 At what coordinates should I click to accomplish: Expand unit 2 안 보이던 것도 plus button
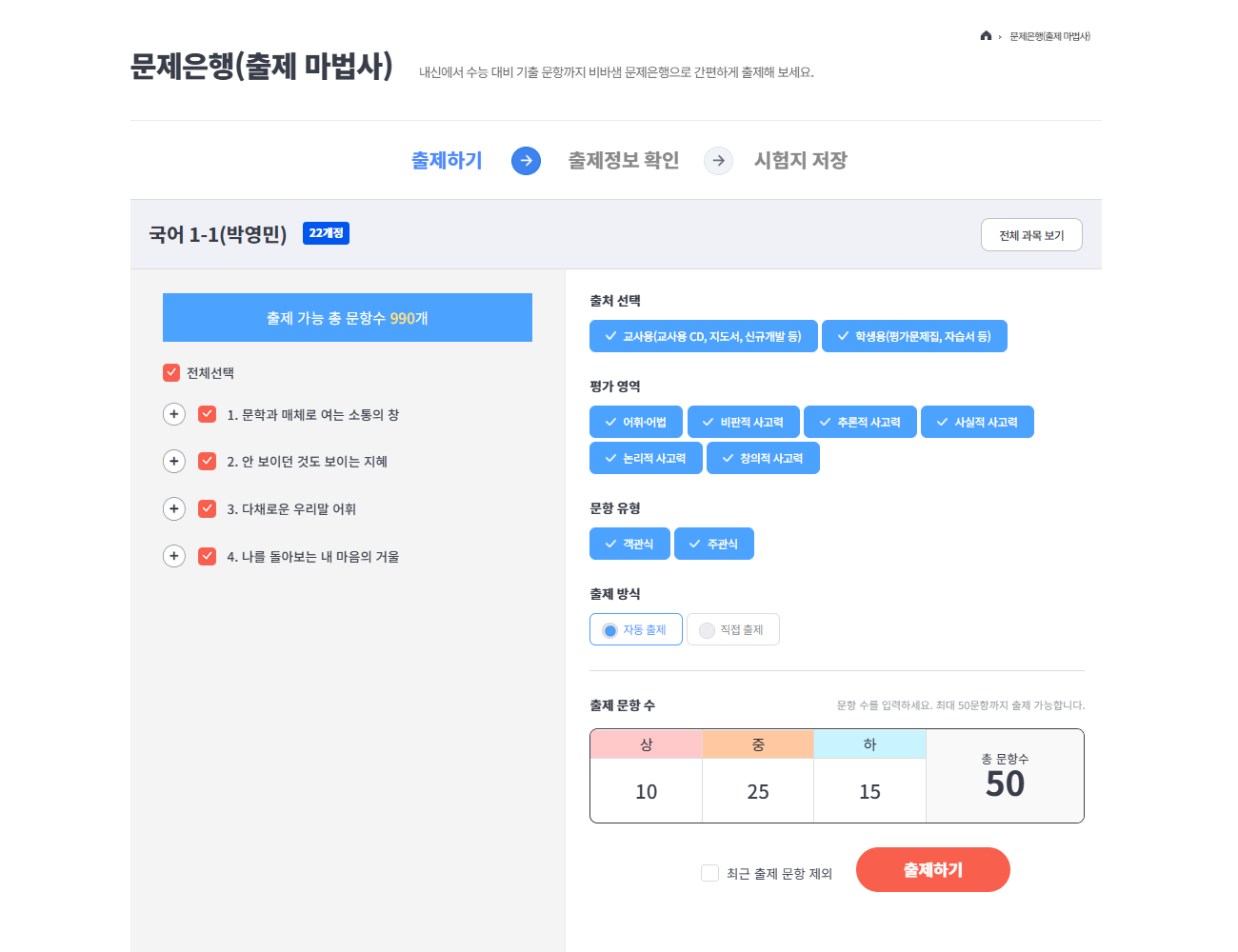(x=173, y=461)
